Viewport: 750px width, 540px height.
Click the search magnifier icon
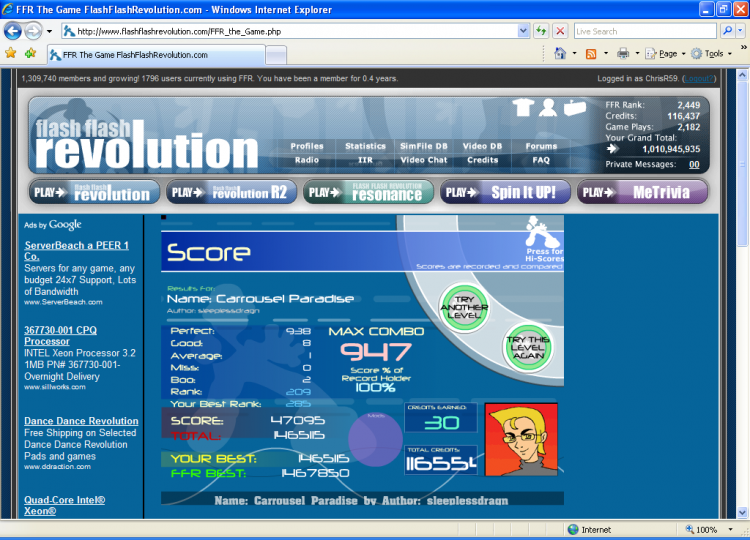point(727,32)
